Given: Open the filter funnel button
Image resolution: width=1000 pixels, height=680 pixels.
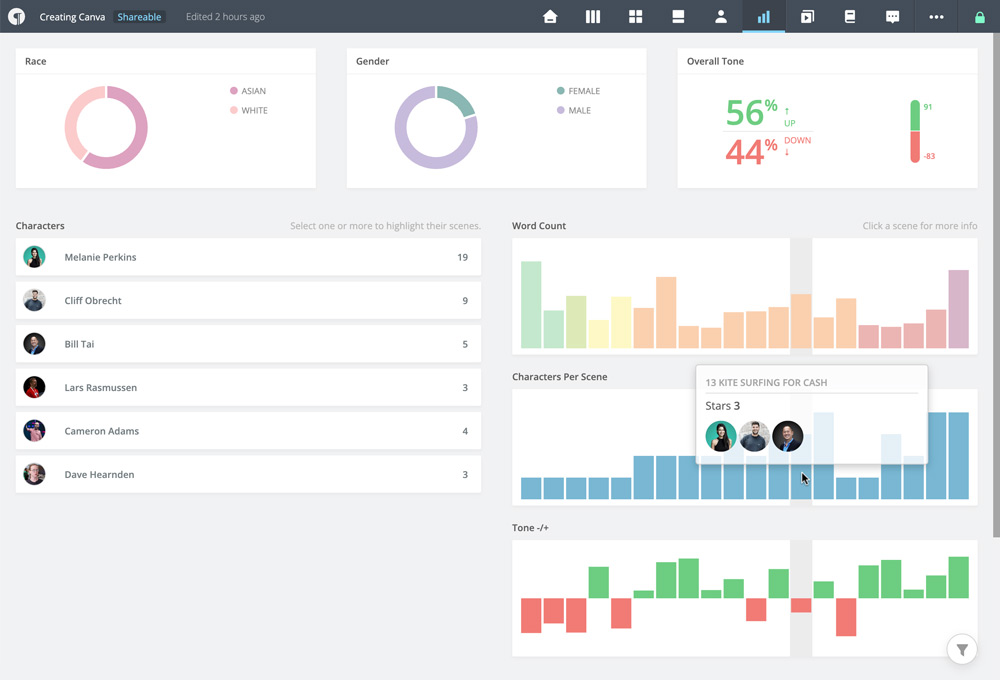Looking at the screenshot, I should pyautogui.click(x=962, y=649).
